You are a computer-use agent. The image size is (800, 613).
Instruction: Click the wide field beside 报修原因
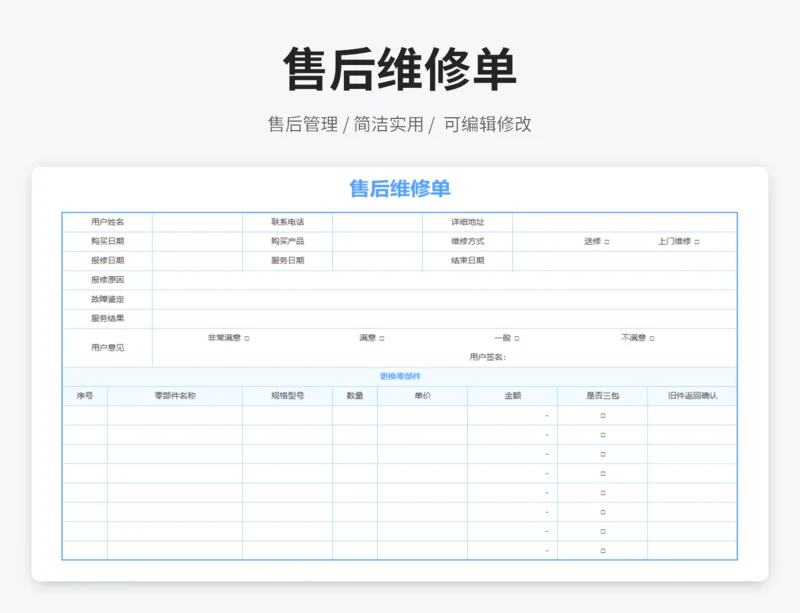pos(445,280)
